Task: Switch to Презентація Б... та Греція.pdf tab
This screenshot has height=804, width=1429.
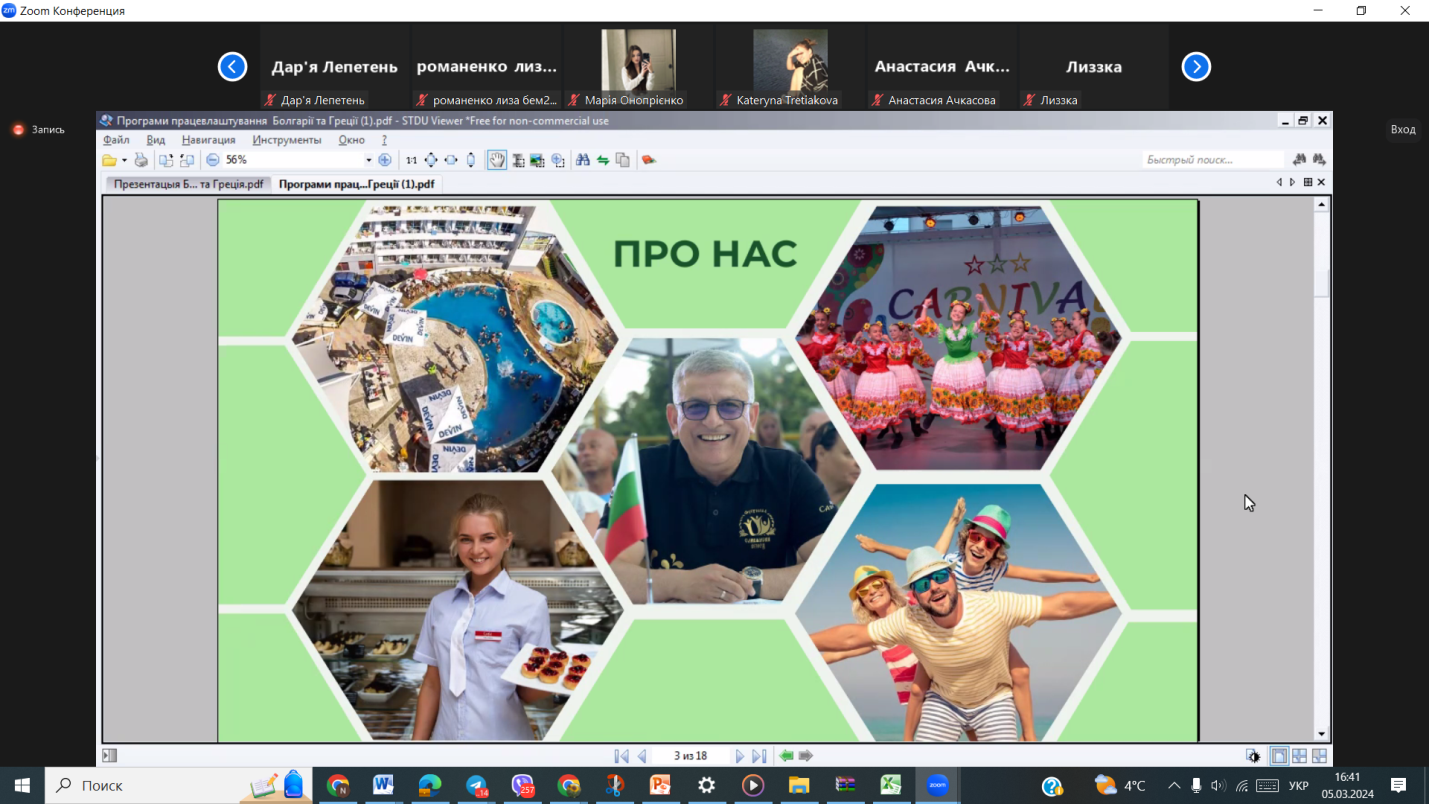Action: (x=188, y=184)
